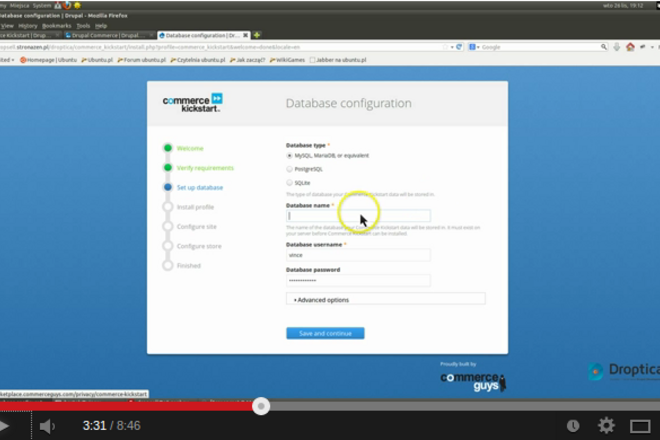Screen dimensions: 660x440
Task: Click the Firefox launcher in top panel
Action: pos(67,5)
